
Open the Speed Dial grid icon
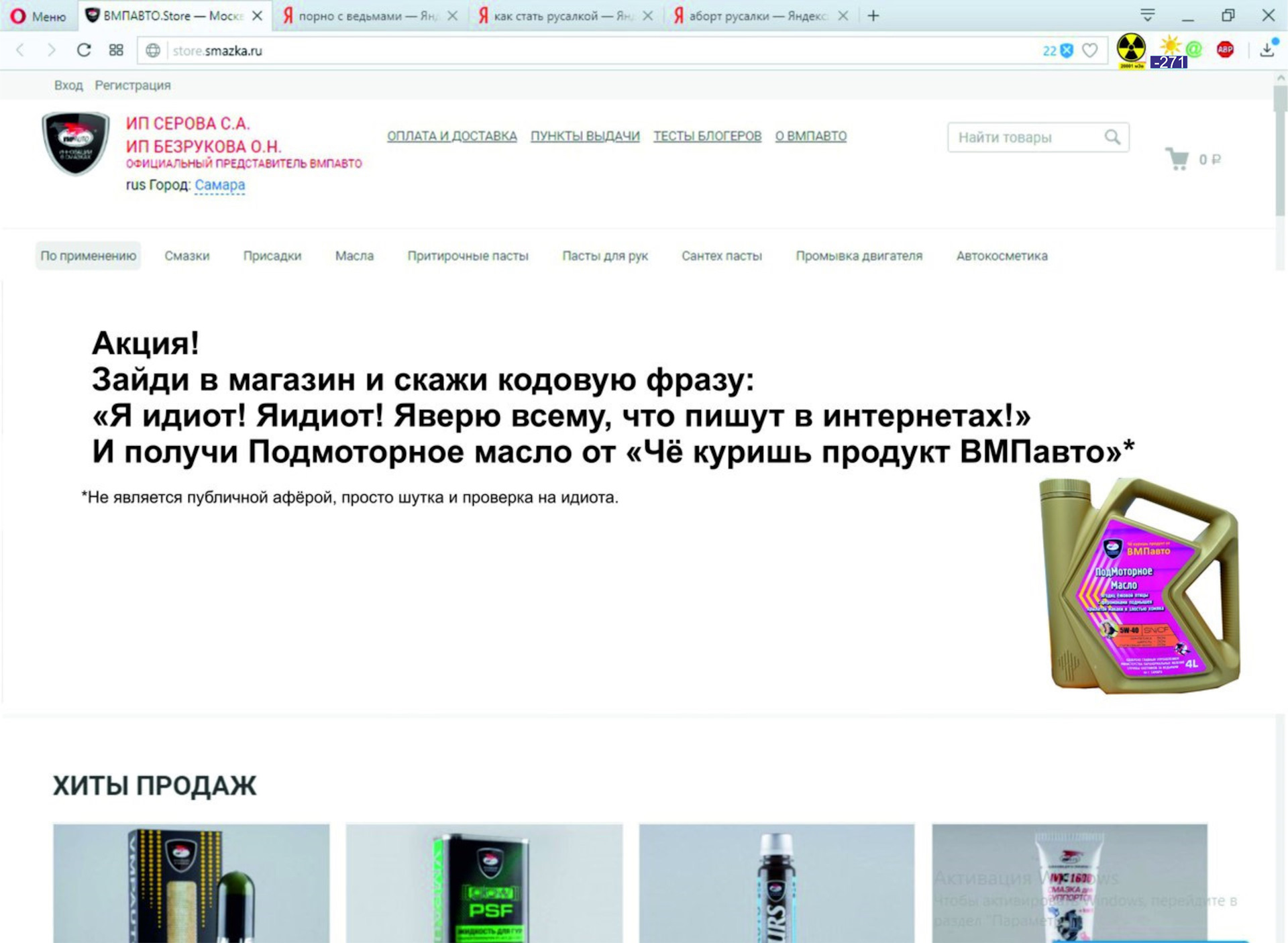click(x=116, y=50)
